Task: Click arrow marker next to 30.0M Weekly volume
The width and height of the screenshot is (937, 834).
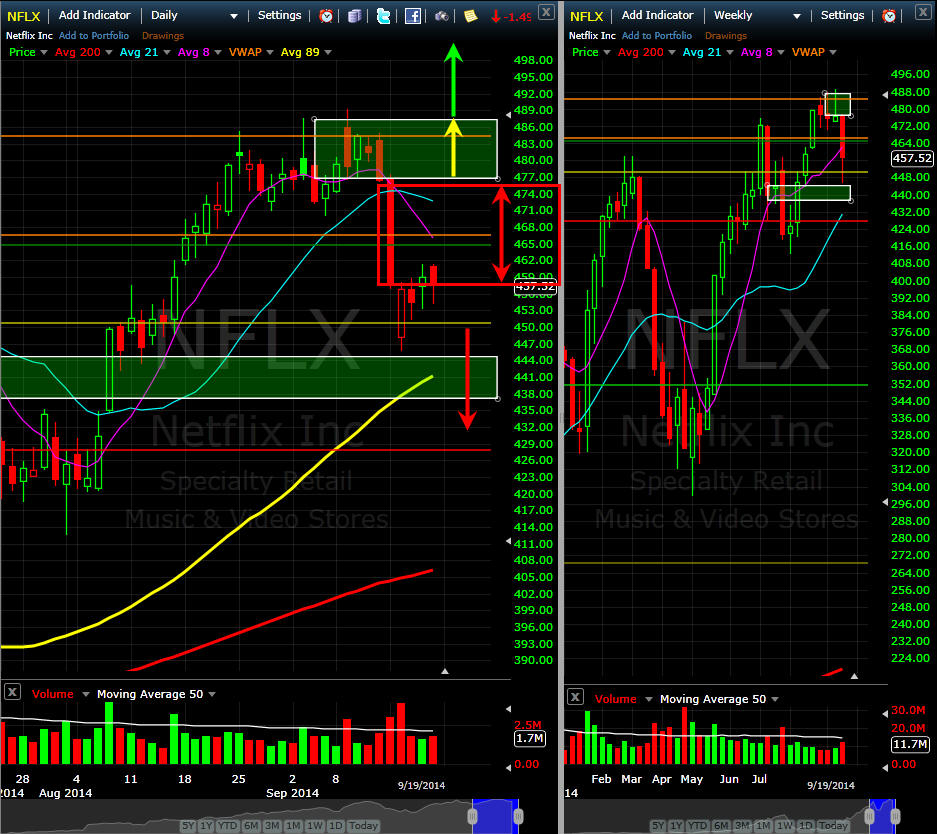Action: click(x=885, y=713)
